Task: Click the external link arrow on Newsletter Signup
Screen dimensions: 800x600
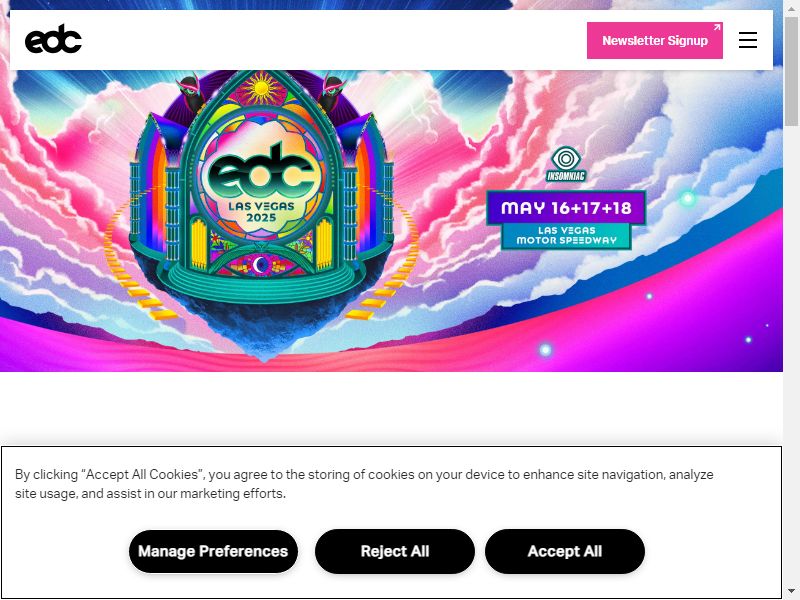Action: click(x=717, y=27)
